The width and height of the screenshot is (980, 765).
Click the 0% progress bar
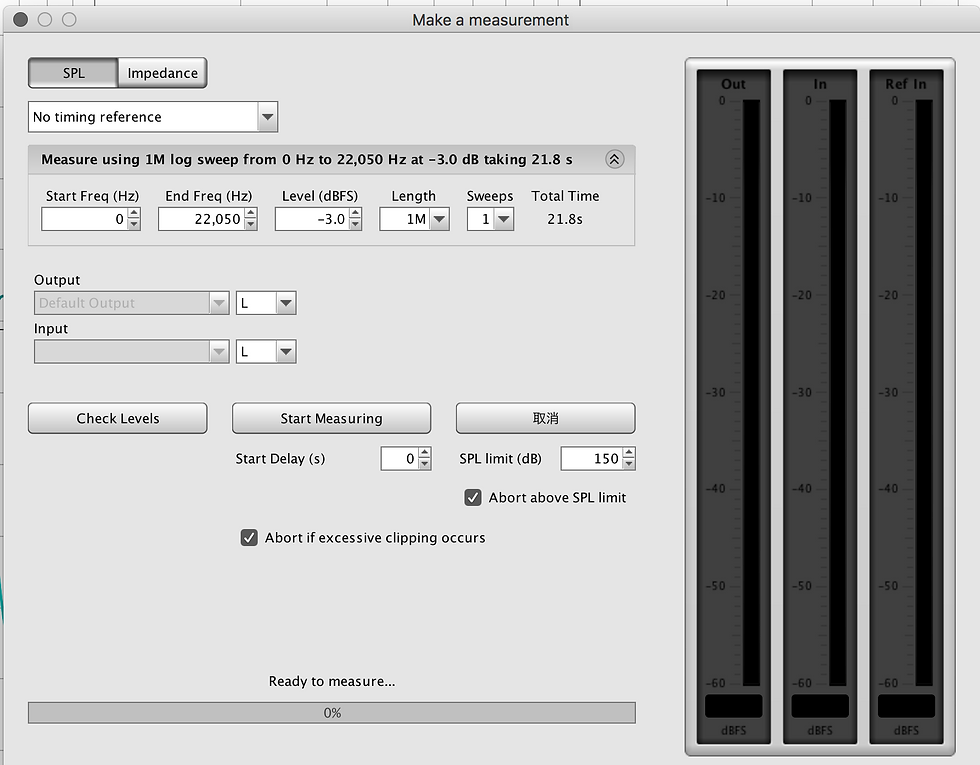[331, 712]
